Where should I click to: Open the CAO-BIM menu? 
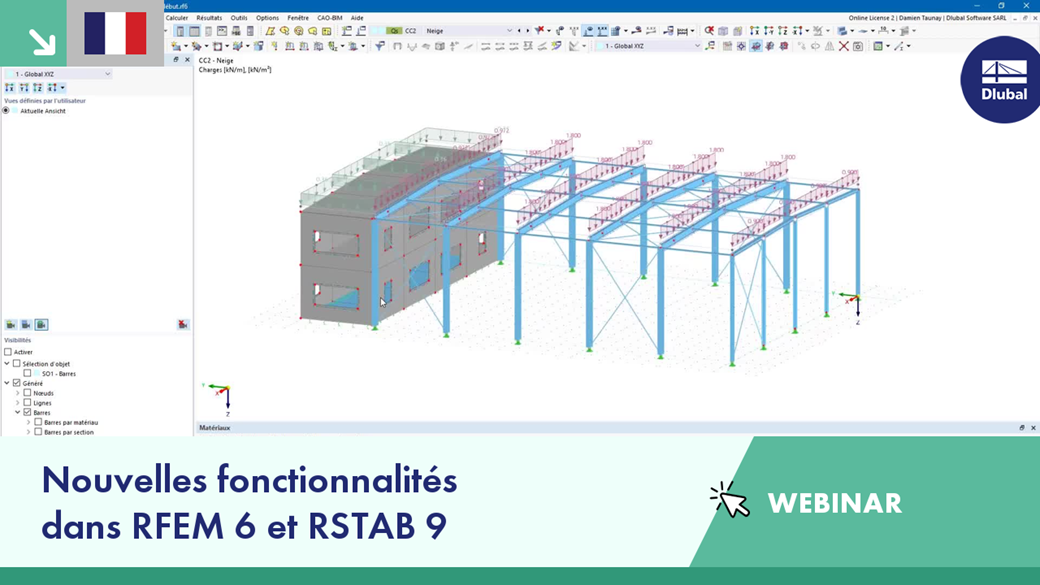click(329, 18)
